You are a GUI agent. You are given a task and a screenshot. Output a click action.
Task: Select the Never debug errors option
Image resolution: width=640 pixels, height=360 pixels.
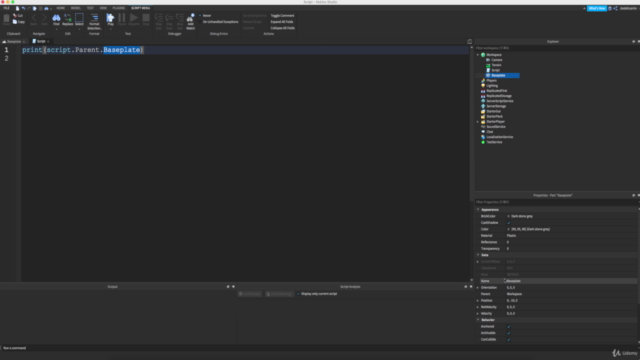click(205, 16)
